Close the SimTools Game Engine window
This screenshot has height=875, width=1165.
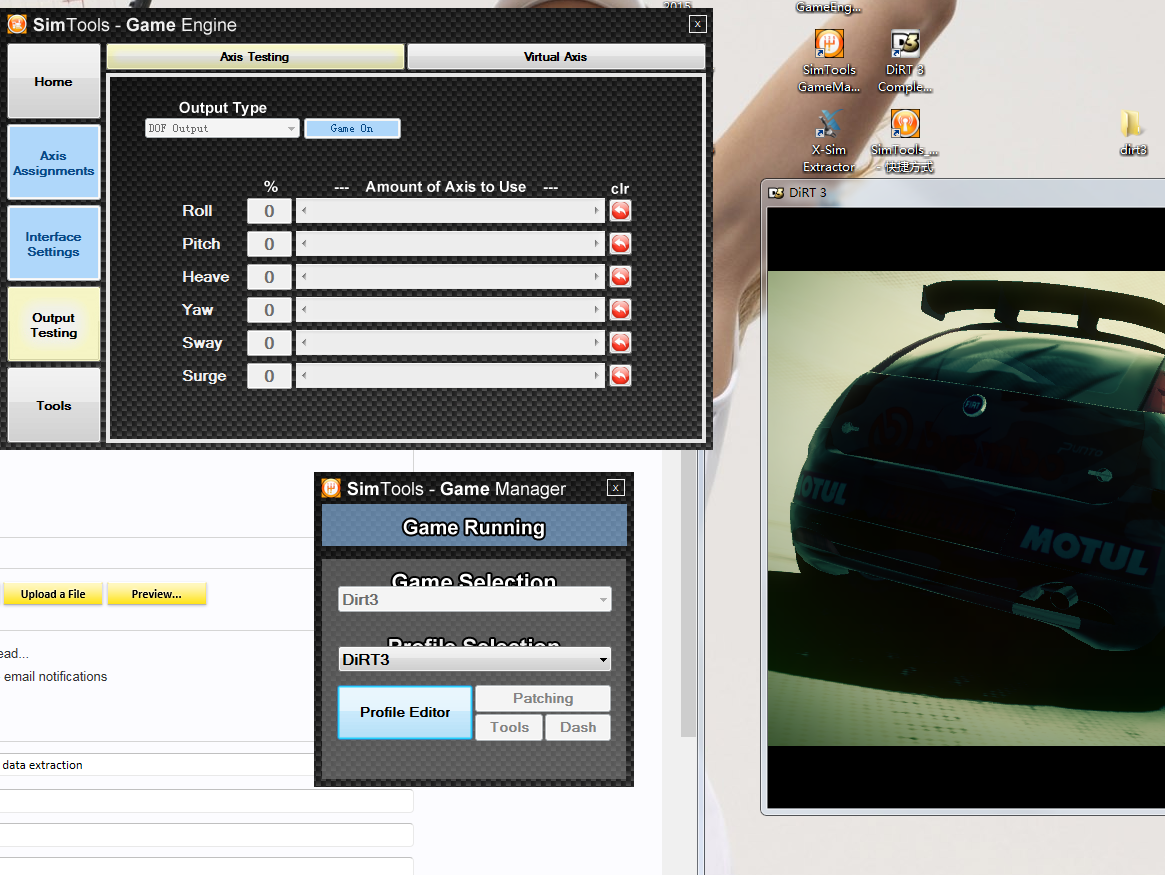tap(698, 25)
